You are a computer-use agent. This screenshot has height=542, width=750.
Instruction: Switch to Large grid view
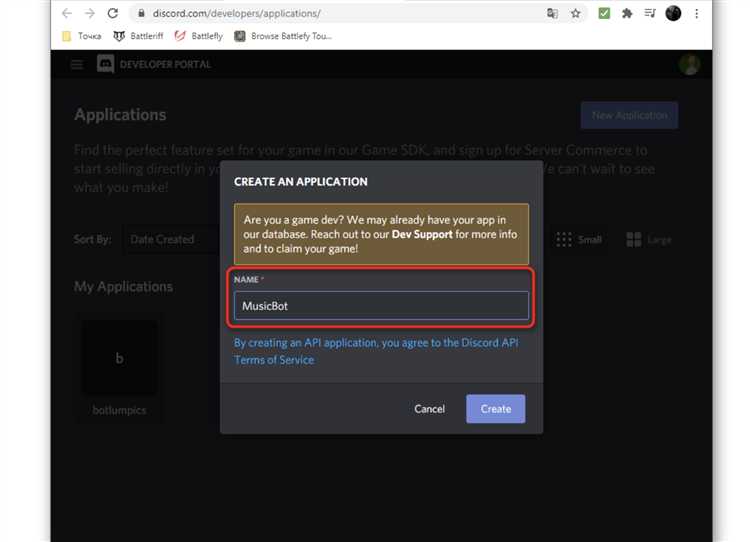coord(649,239)
